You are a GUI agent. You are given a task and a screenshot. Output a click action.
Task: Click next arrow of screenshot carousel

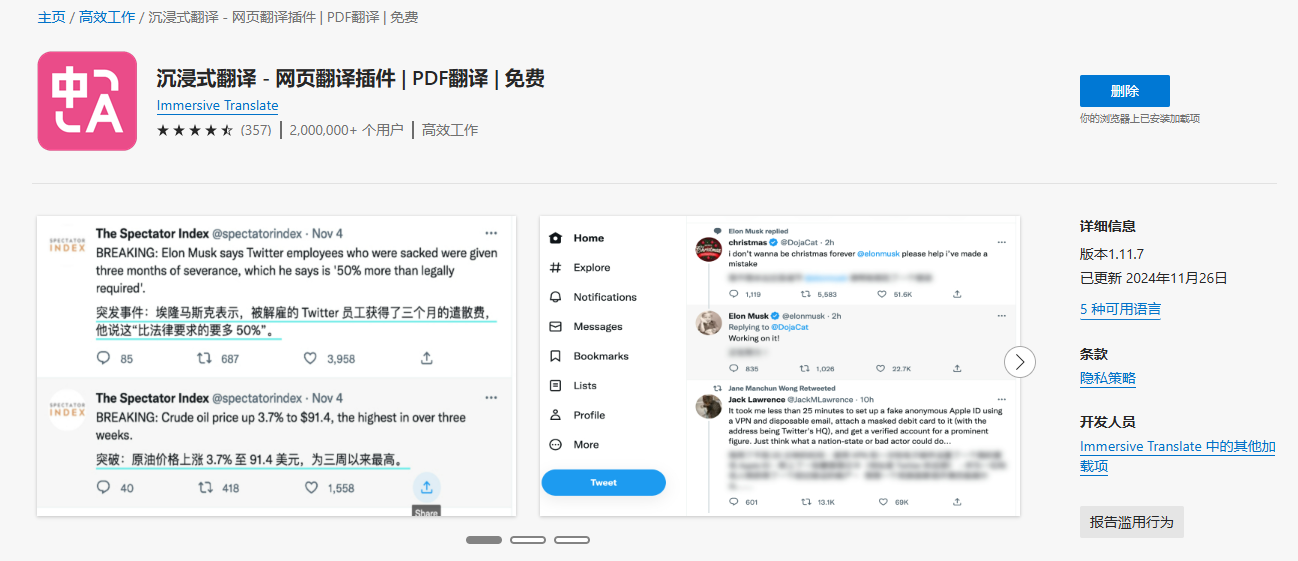(1019, 361)
